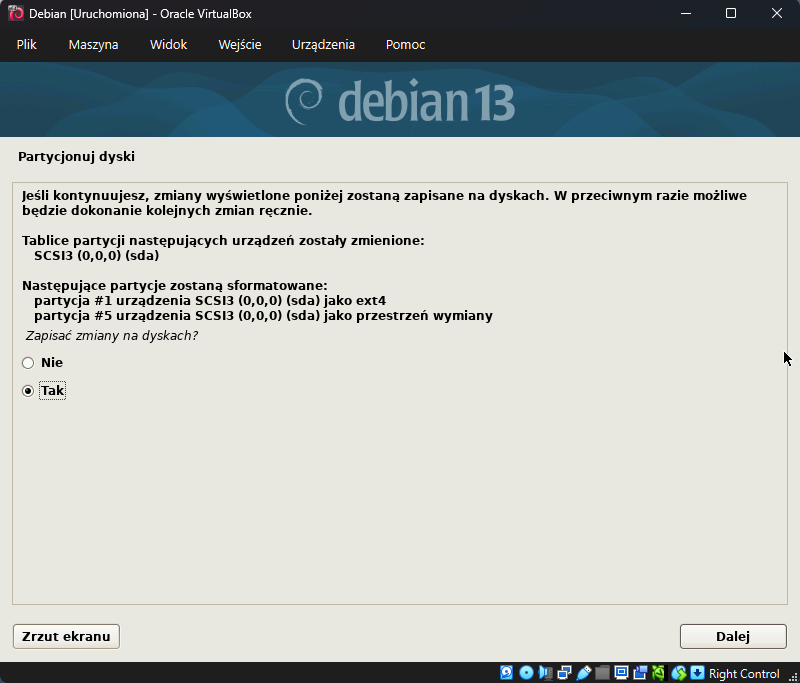800x683 pixels.
Task: Open the Urządzenia menu
Action: pyautogui.click(x=323, y=45)
